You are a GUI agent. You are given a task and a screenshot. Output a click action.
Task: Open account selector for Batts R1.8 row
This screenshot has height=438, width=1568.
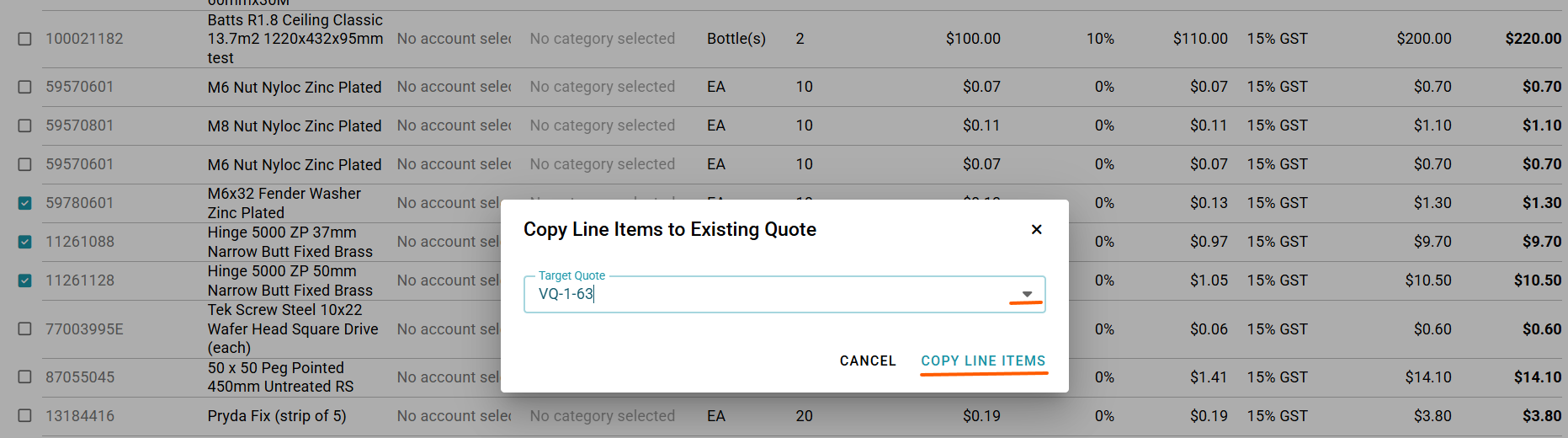pyautogui.click(x=454, y=39)
